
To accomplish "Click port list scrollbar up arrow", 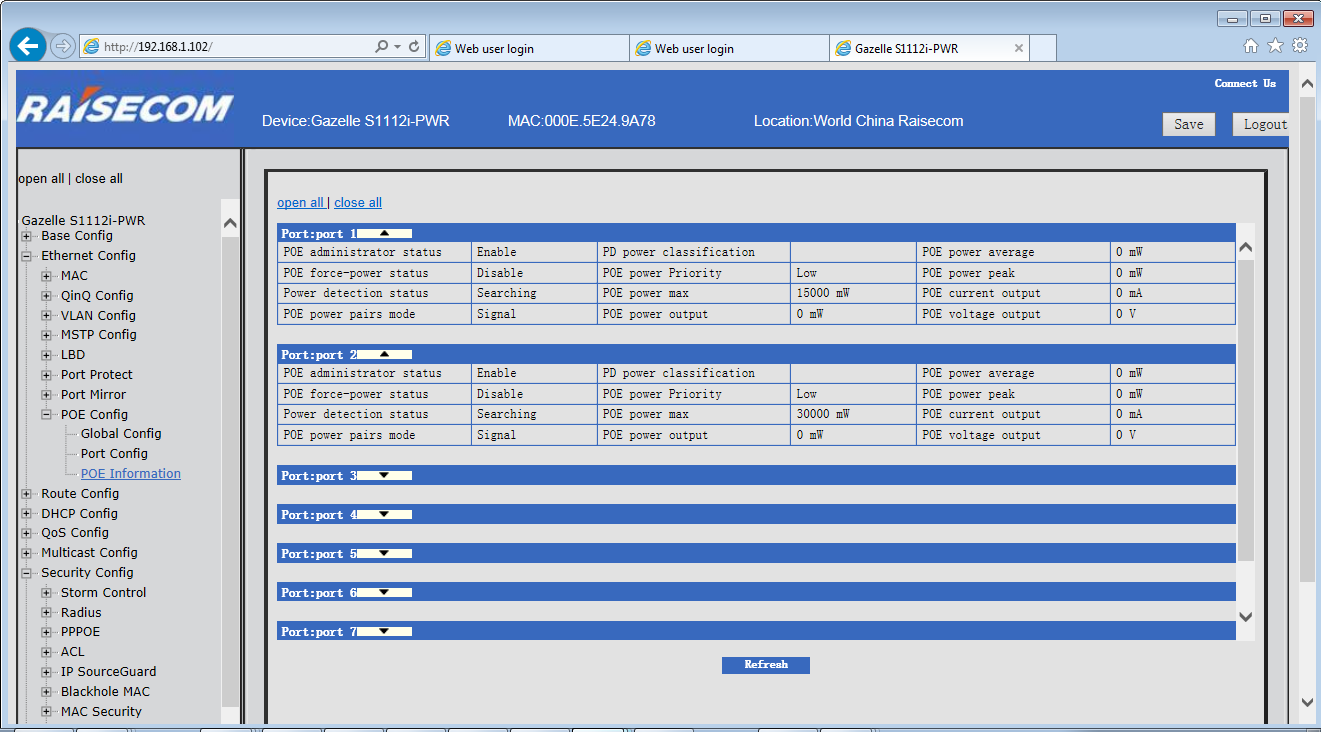I will (x=1245, y=247).
